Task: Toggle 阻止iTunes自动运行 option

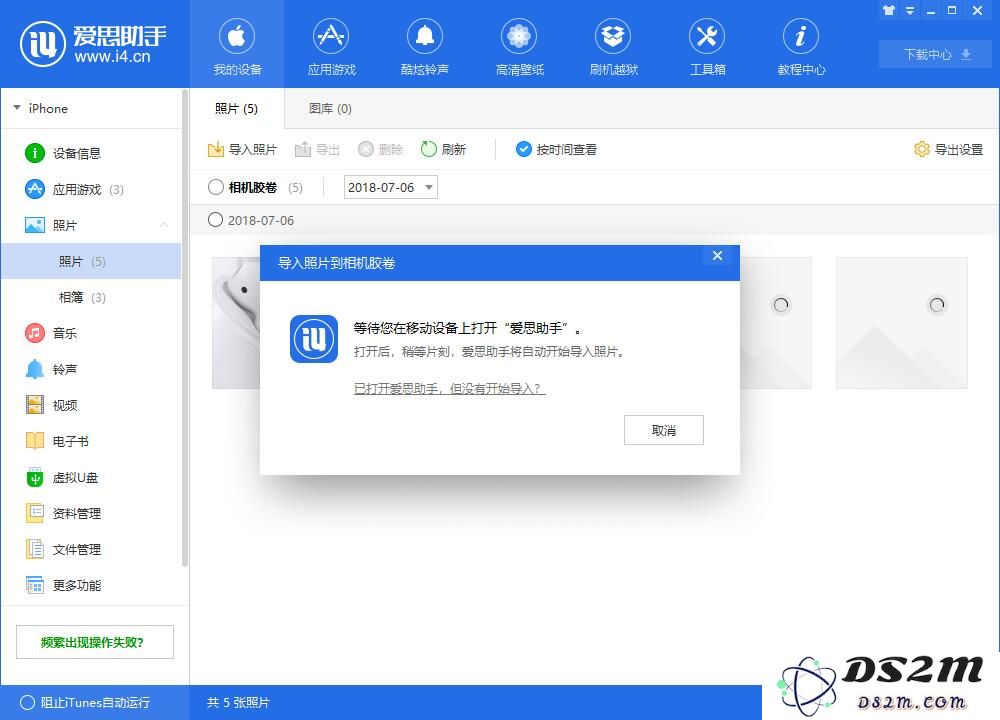Action: pyautogui.click(x=85, y=703)
